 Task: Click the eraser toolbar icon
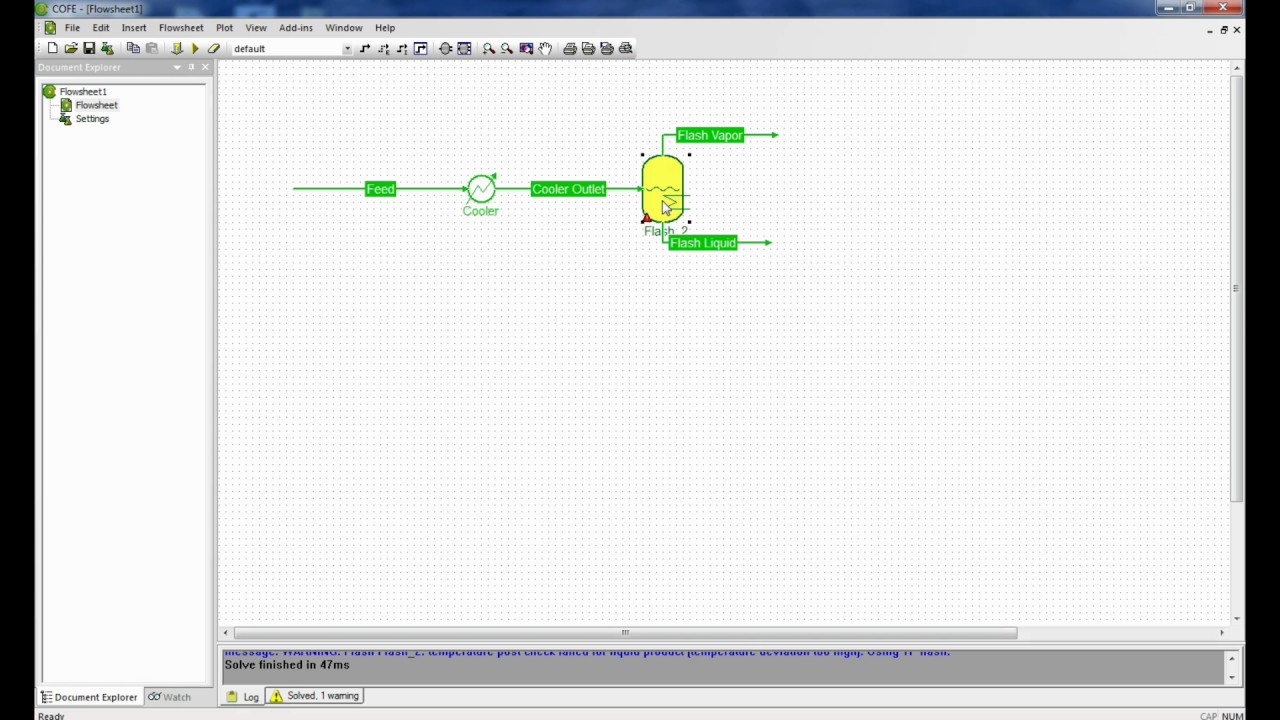click(x=213, y=48)
